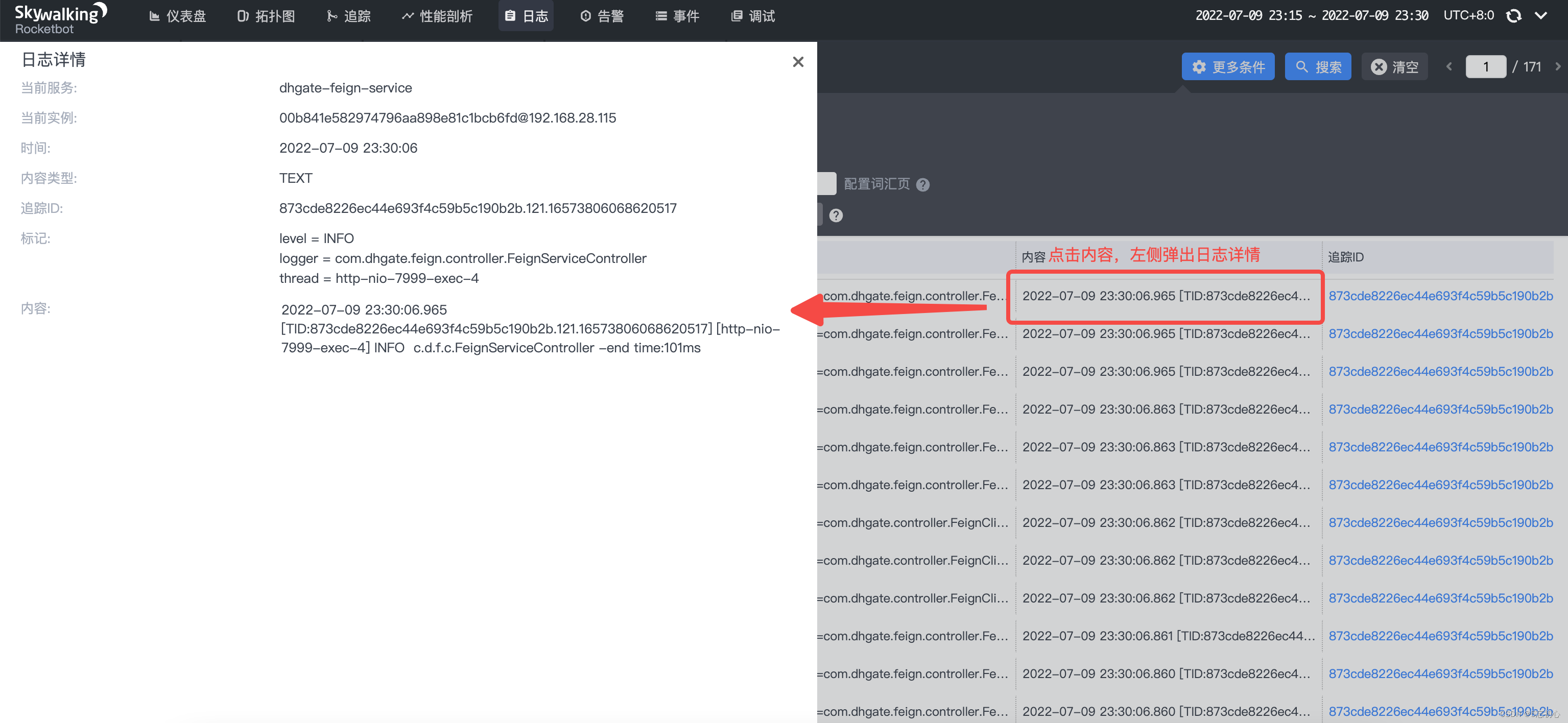1568x723 pixels.
Task: Click the page number input field
Action: click(x=1486, y=66)
